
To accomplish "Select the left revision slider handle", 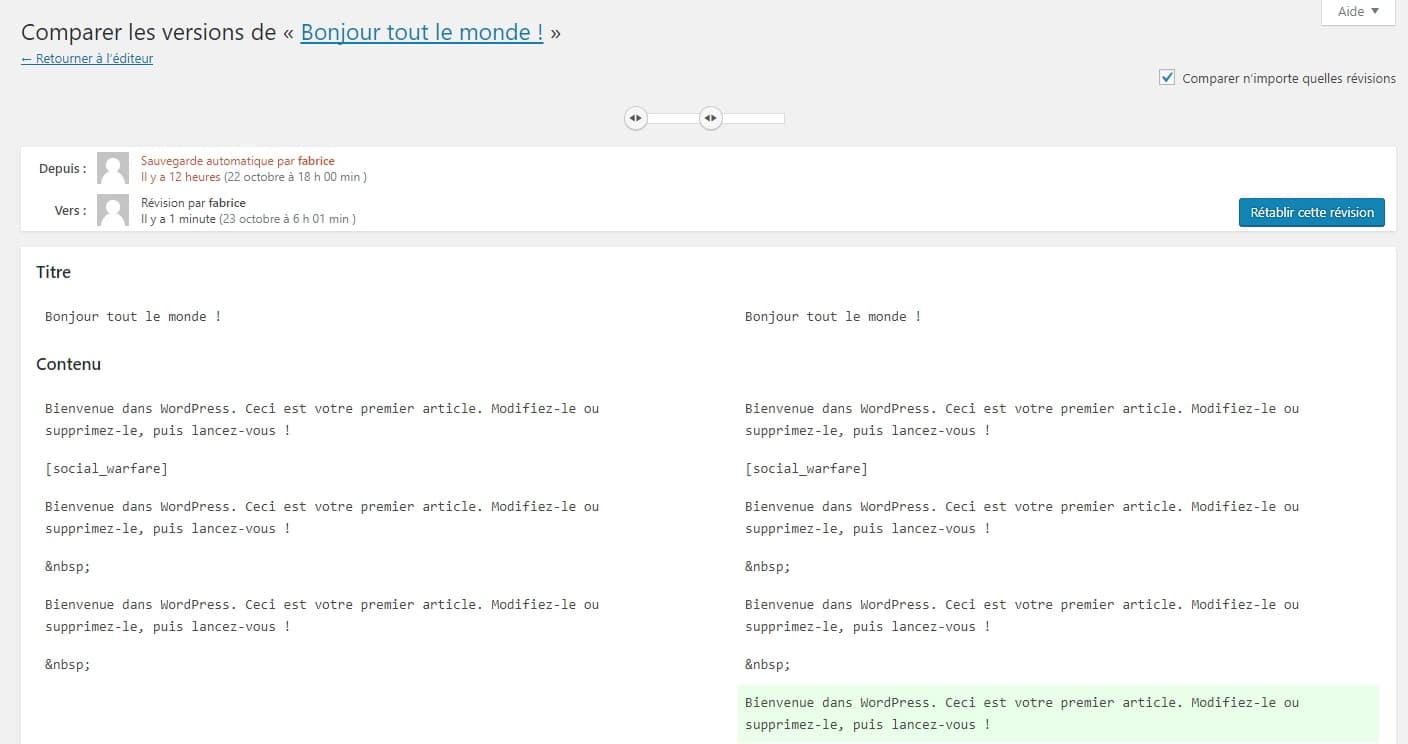I will tap(636, 118).
